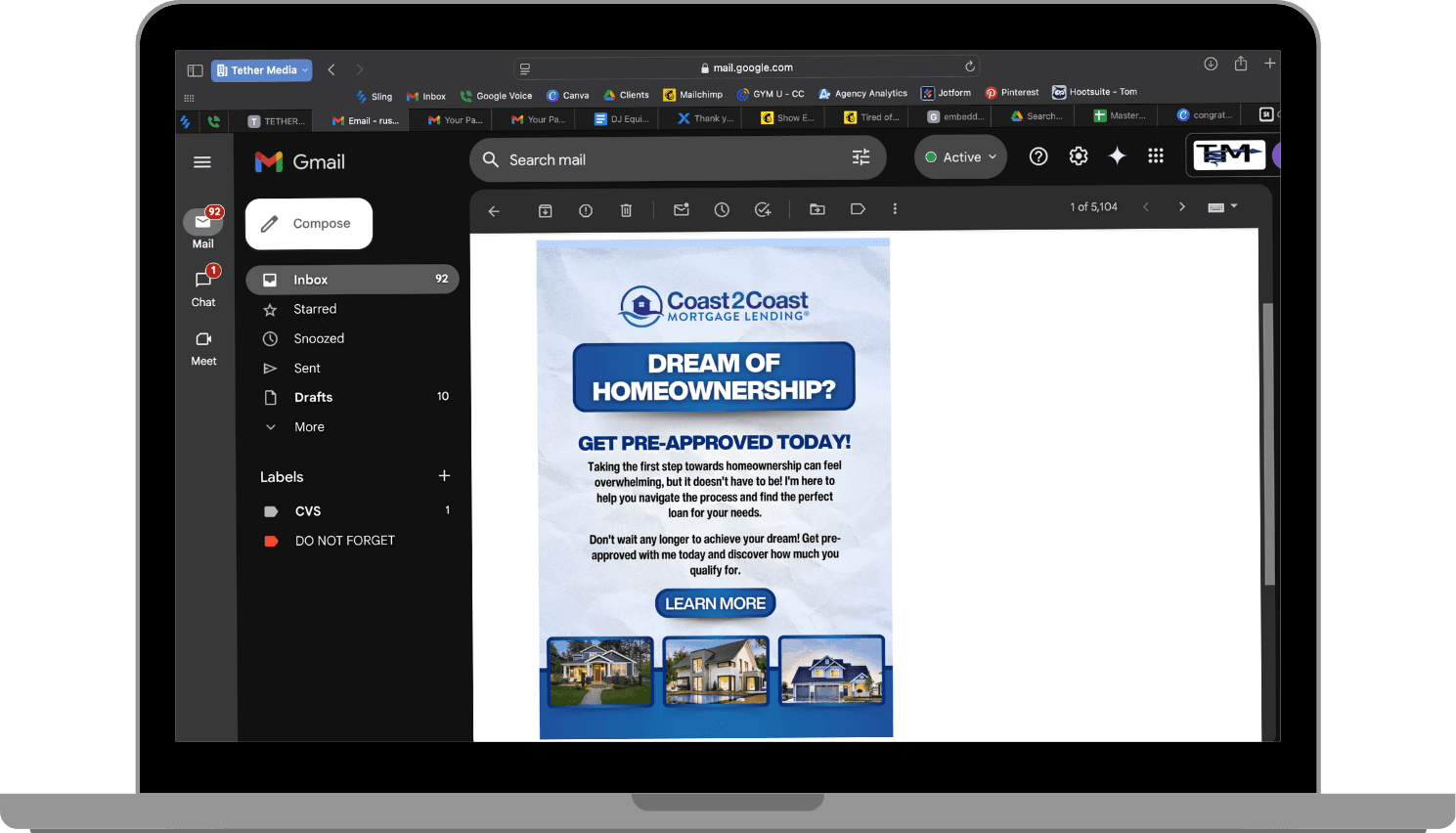
Task: Switch to the DJ Equi... tab
Action: [622, 119]
